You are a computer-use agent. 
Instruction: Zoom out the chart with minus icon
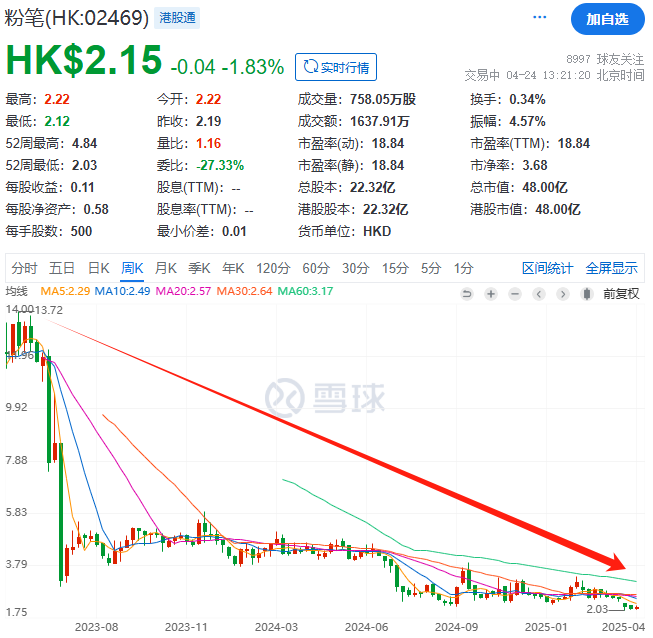tap(515, 293)
